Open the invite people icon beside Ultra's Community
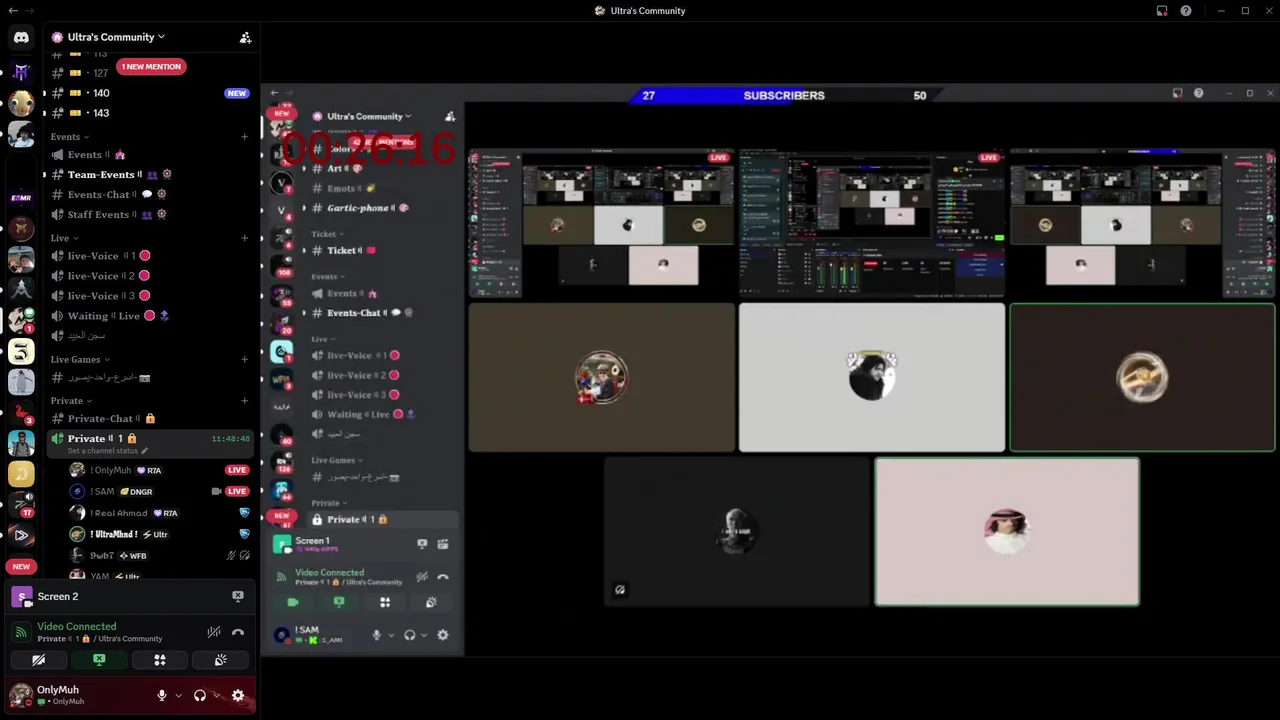Screen dimensions: 1280x720 tap(245, 37)
